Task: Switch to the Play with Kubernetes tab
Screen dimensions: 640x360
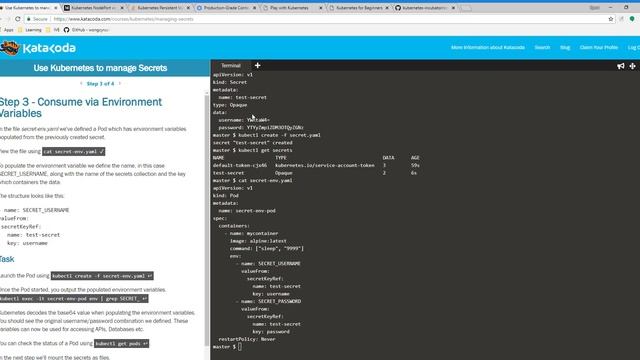Action: pyautogui.click(x=289, y=8)
